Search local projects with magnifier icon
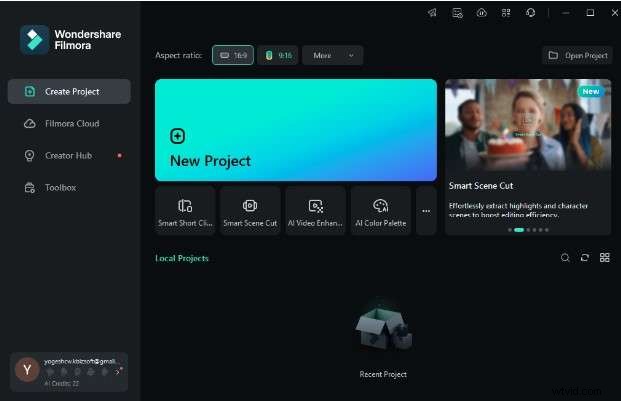This screenshot has width=621, height=401. coord(565,258)
